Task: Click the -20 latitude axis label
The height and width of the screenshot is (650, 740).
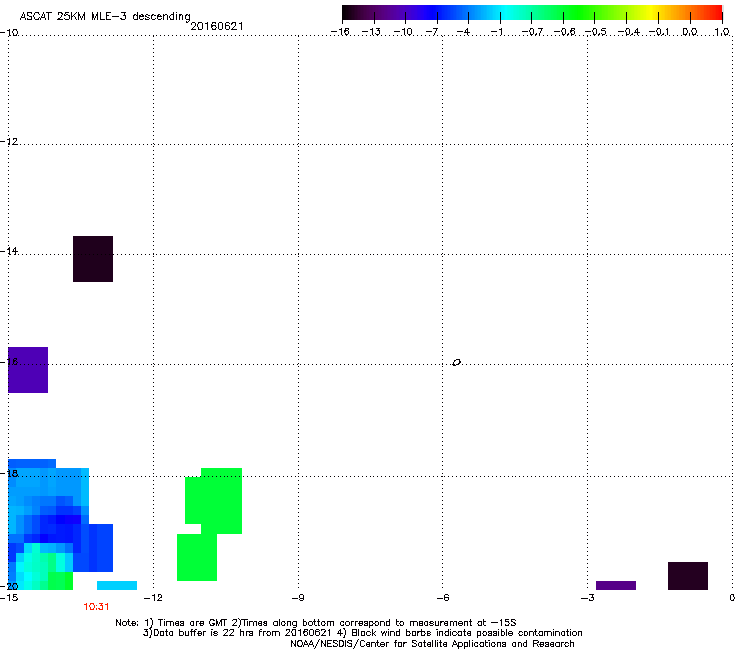Action: (9, 586)
